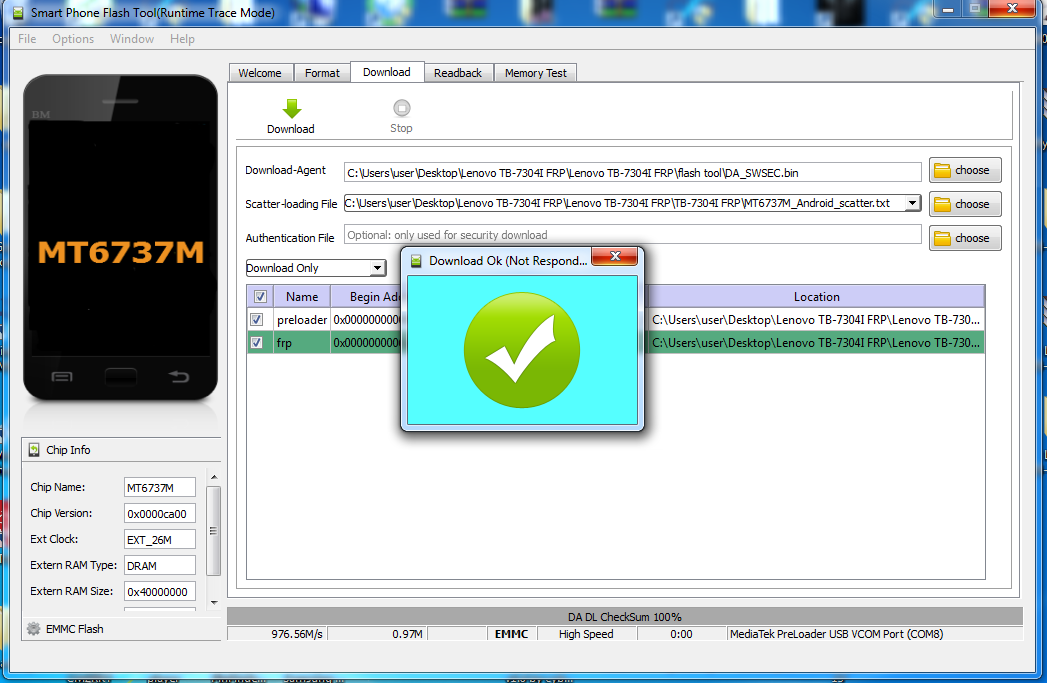
Task: Switch to the Format tab
Action: point(323,73)
